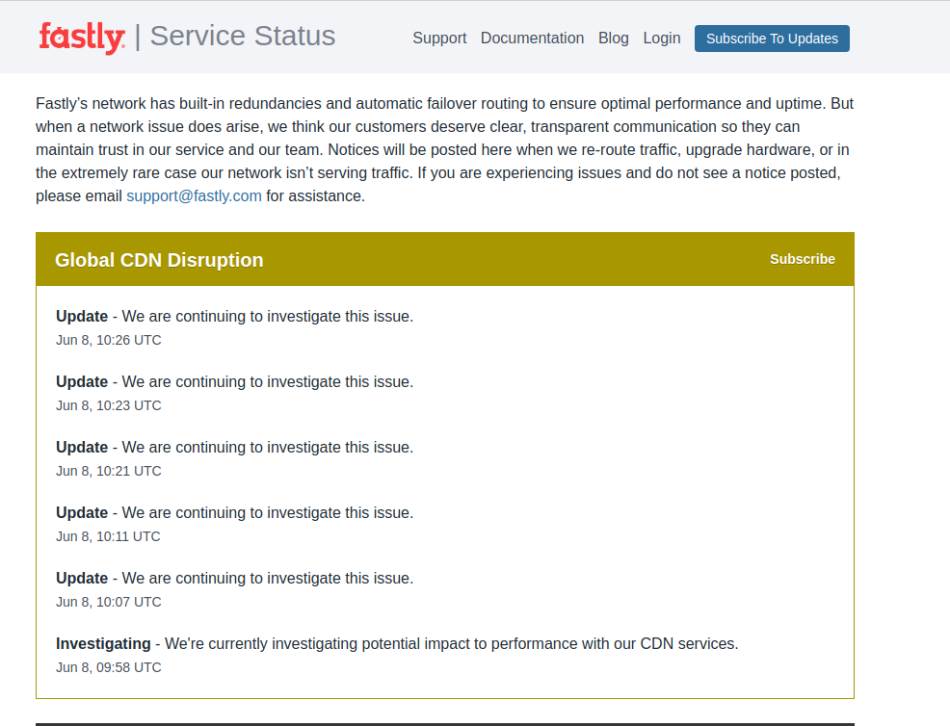Click the Update message above the 10:07 timestamp
This screenshot has height=726, width=950.
tap(234, 578)
